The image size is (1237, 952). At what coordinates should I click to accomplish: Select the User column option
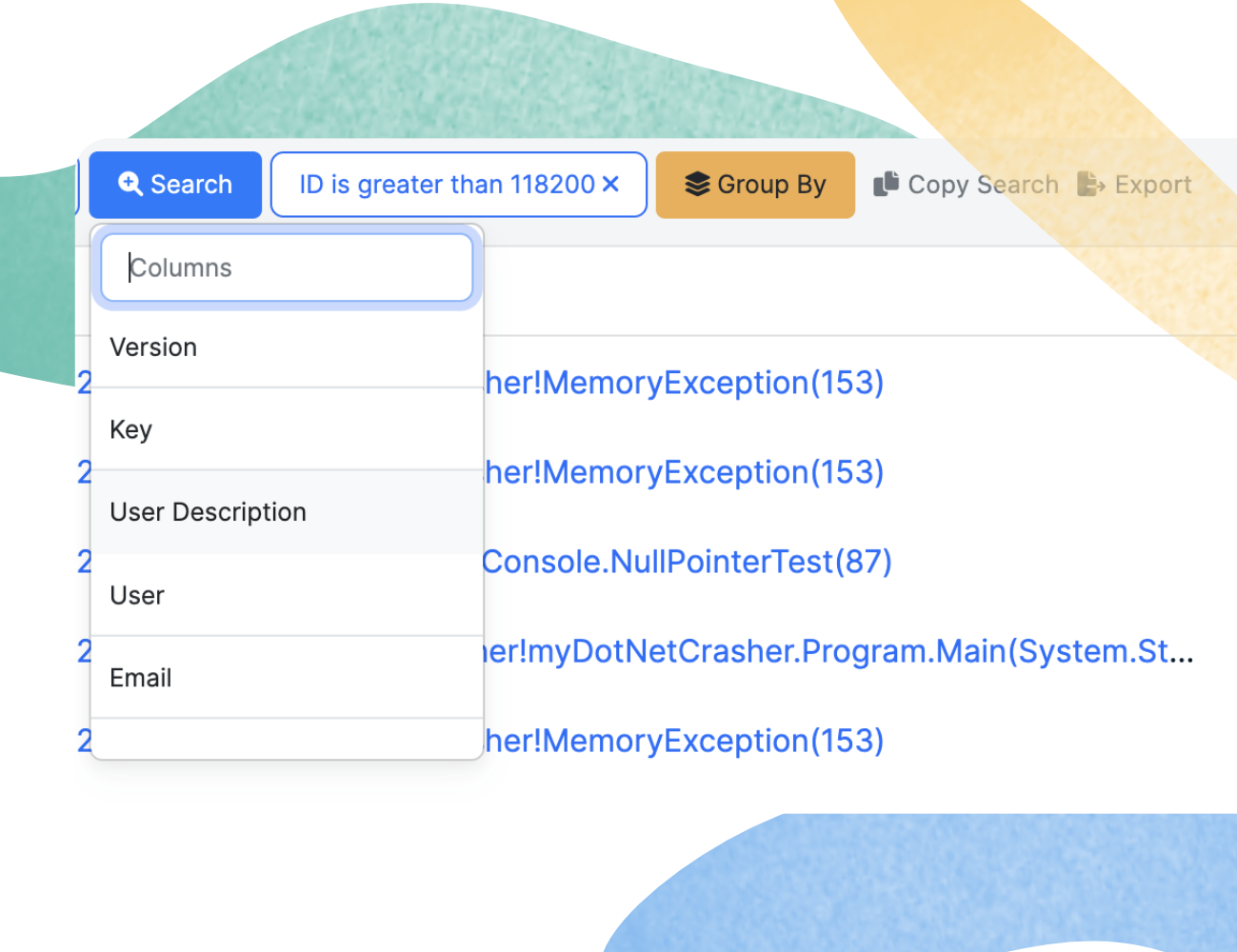point(287,595)
